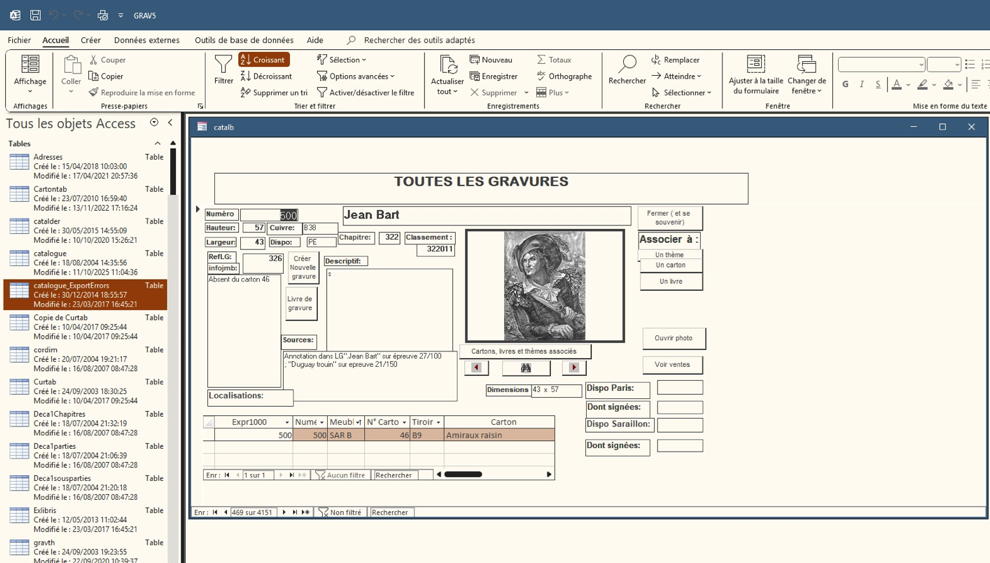Viewport: 990px width, 563px height.
Task: Click the Jean Bart portrait thumbnail
Action: (x=544, y=286)
